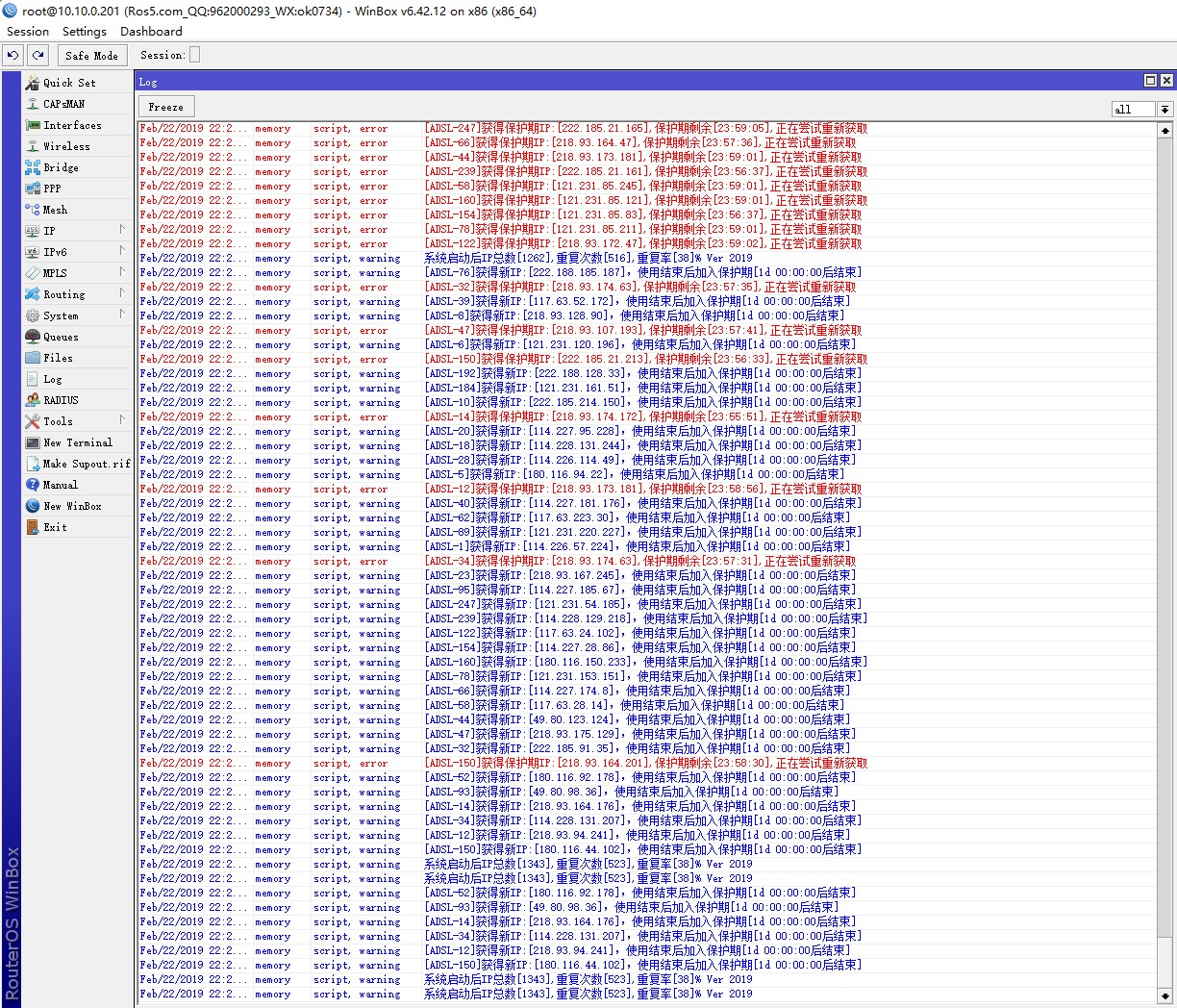This screenshot has width=1177, height=1008.
Task: Select first log entry ADSL-247 at 222.185.21.165
Action: 646,128
